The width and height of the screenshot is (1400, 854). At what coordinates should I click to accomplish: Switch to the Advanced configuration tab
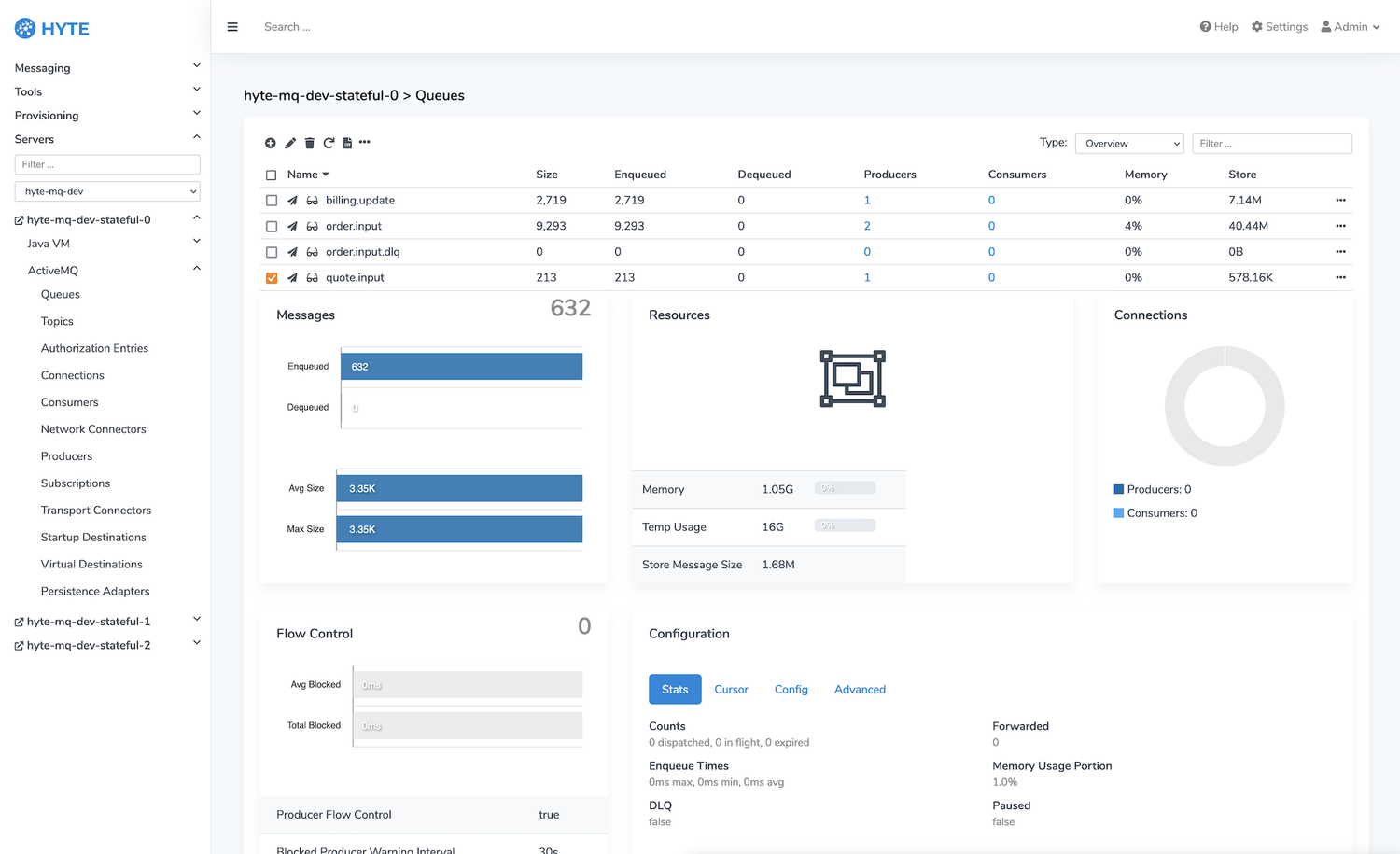(x=860, y=689)
